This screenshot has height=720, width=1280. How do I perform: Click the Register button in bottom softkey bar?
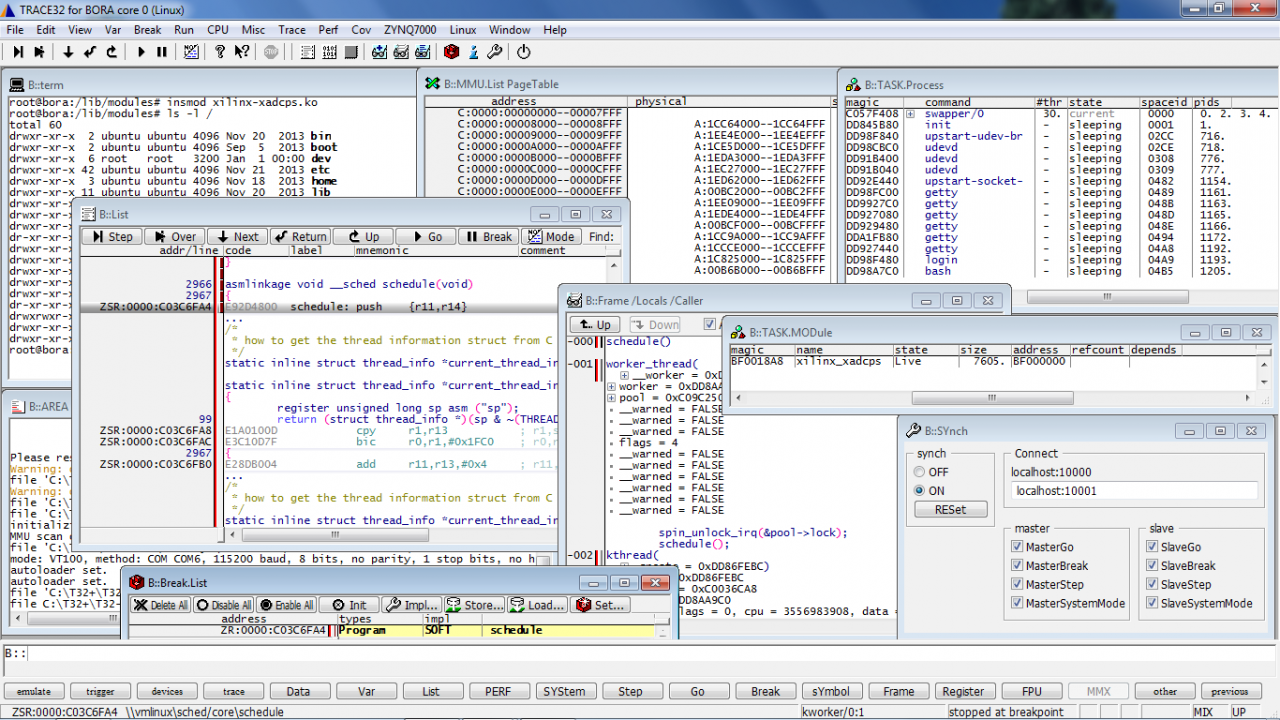click(963, 691)
